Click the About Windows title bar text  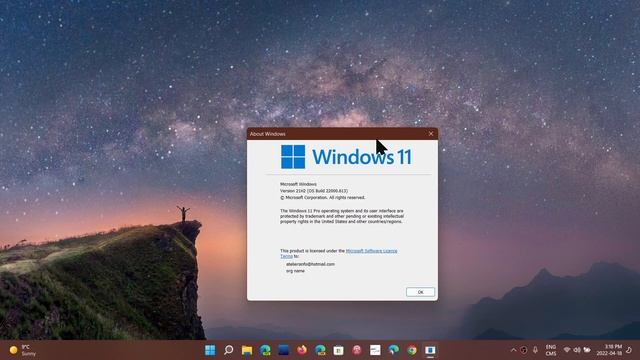point(268,134)
